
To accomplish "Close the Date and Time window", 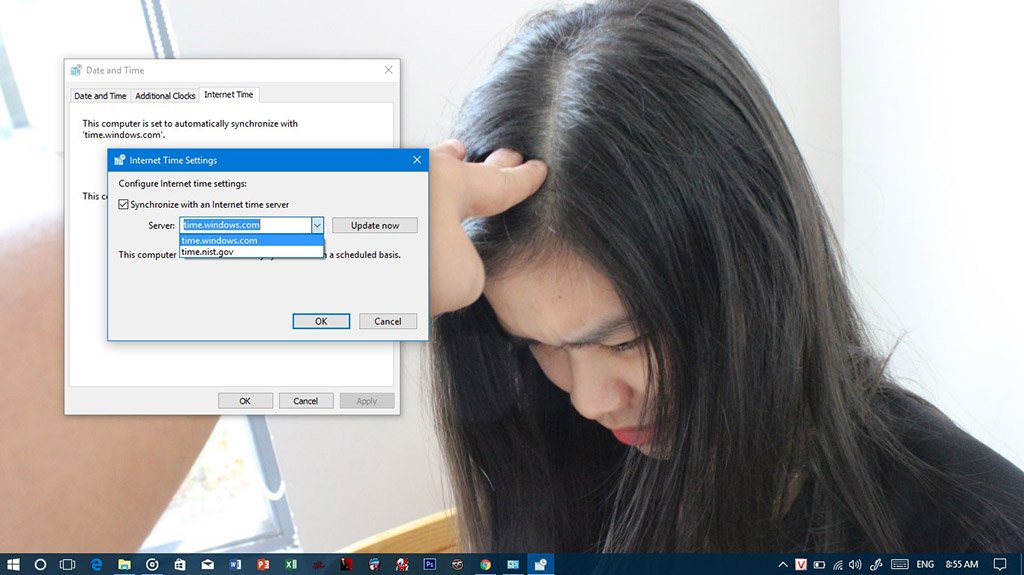I will point(389,70).
